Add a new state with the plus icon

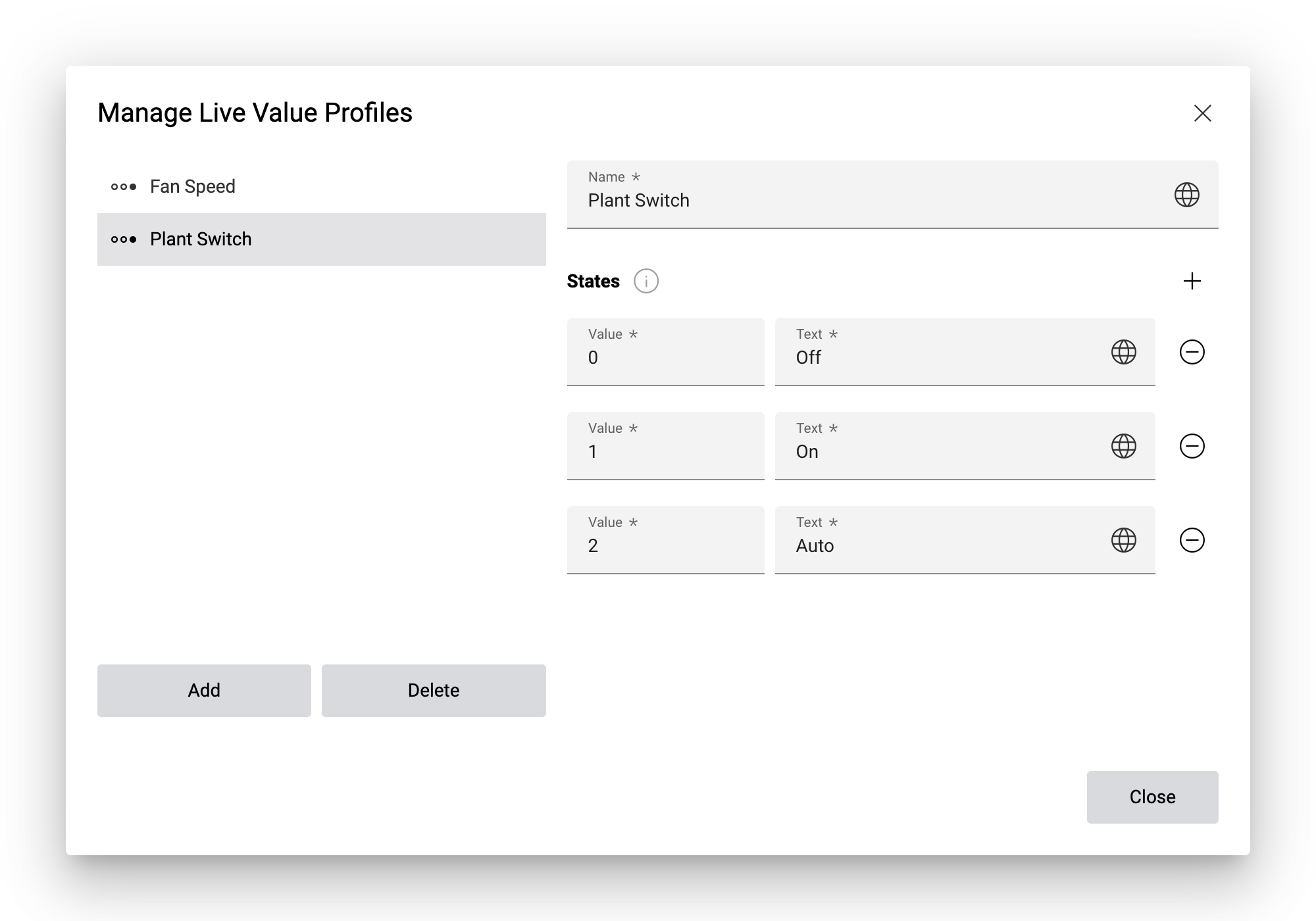(1193, 281)
